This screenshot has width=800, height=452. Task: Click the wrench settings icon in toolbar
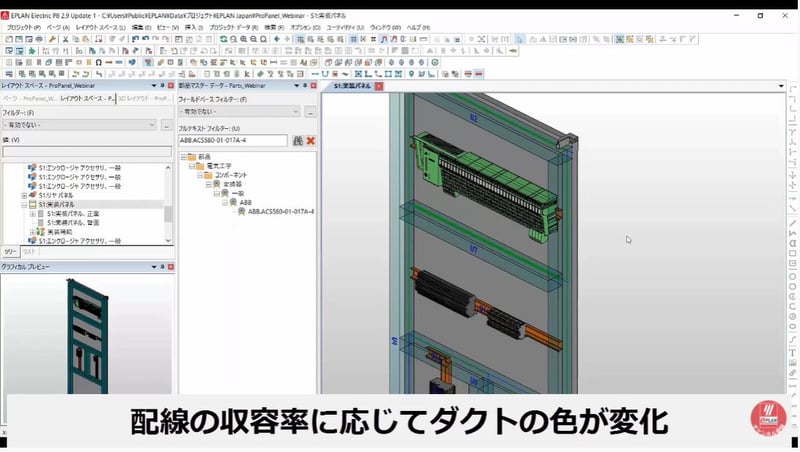(53, 39)
